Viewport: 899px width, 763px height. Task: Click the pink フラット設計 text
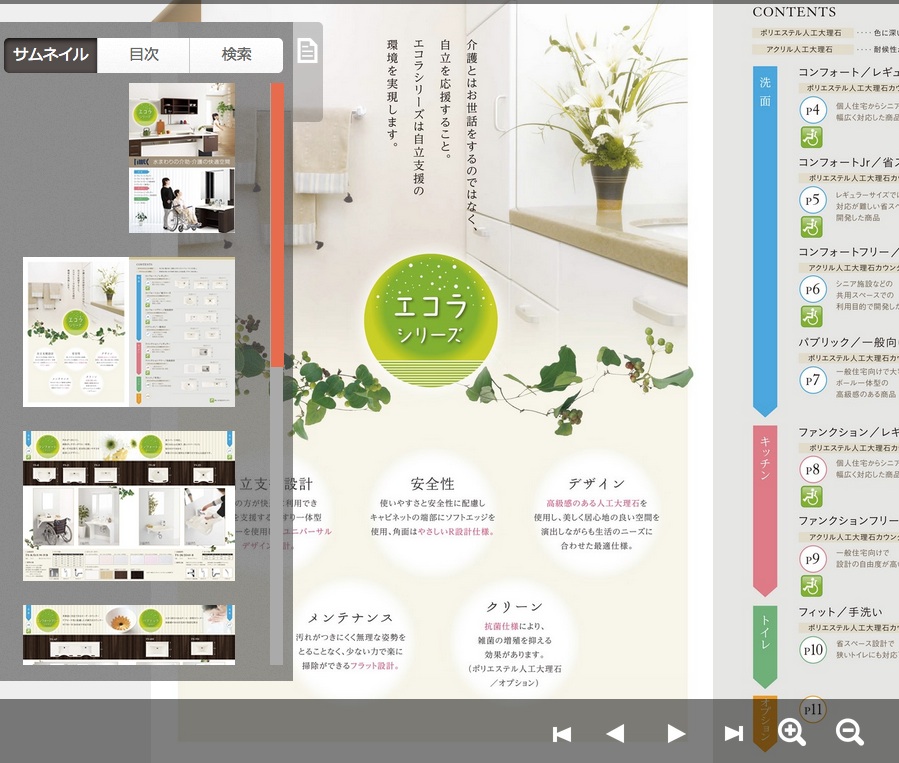pos(374,666)
